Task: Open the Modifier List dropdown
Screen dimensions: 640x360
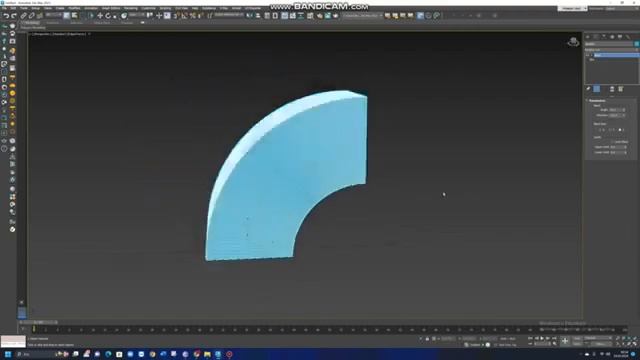Action: pos(612,50)
